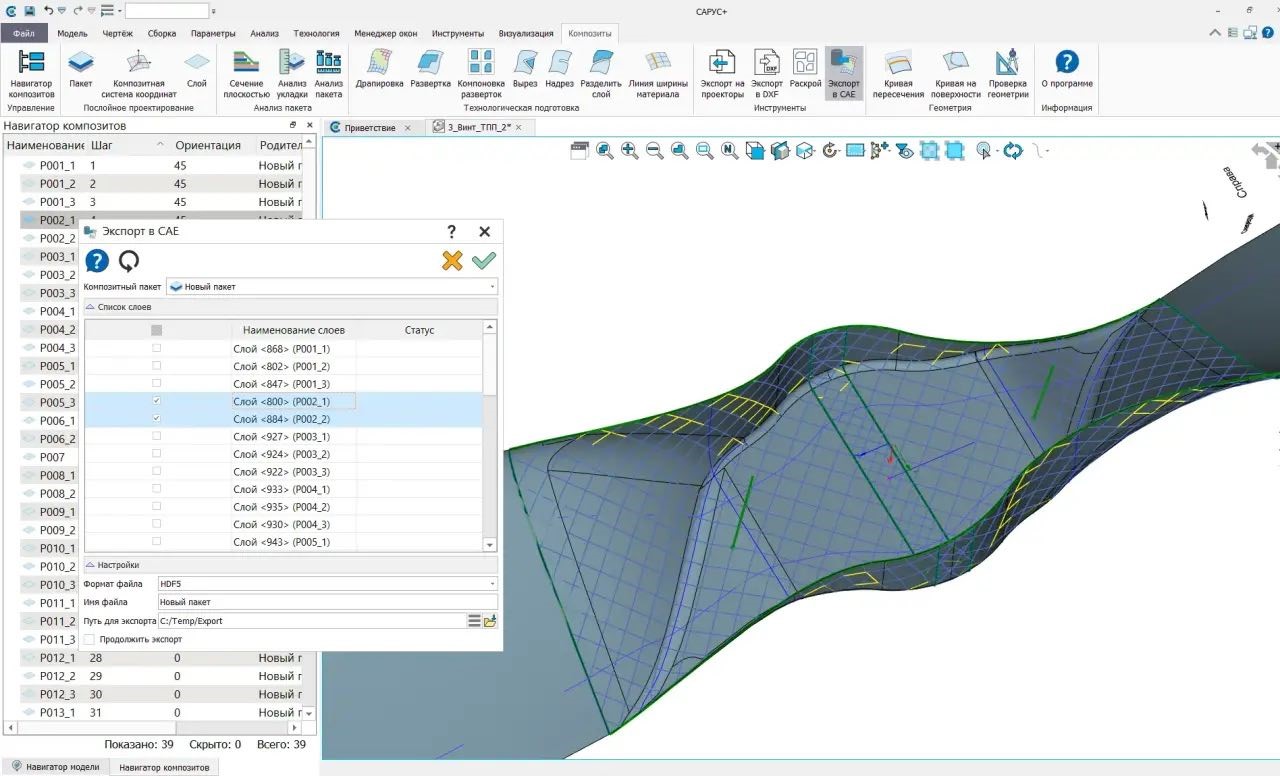
Task: Cancel export with the orange X icon
Action: point(452,261)
